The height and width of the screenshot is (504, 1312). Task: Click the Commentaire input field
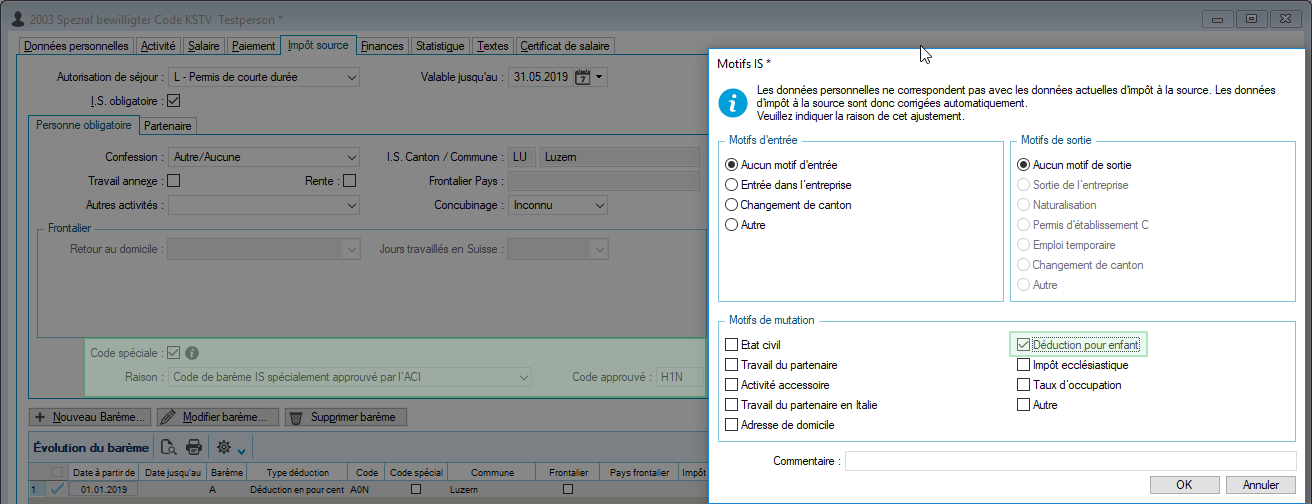1070,461
